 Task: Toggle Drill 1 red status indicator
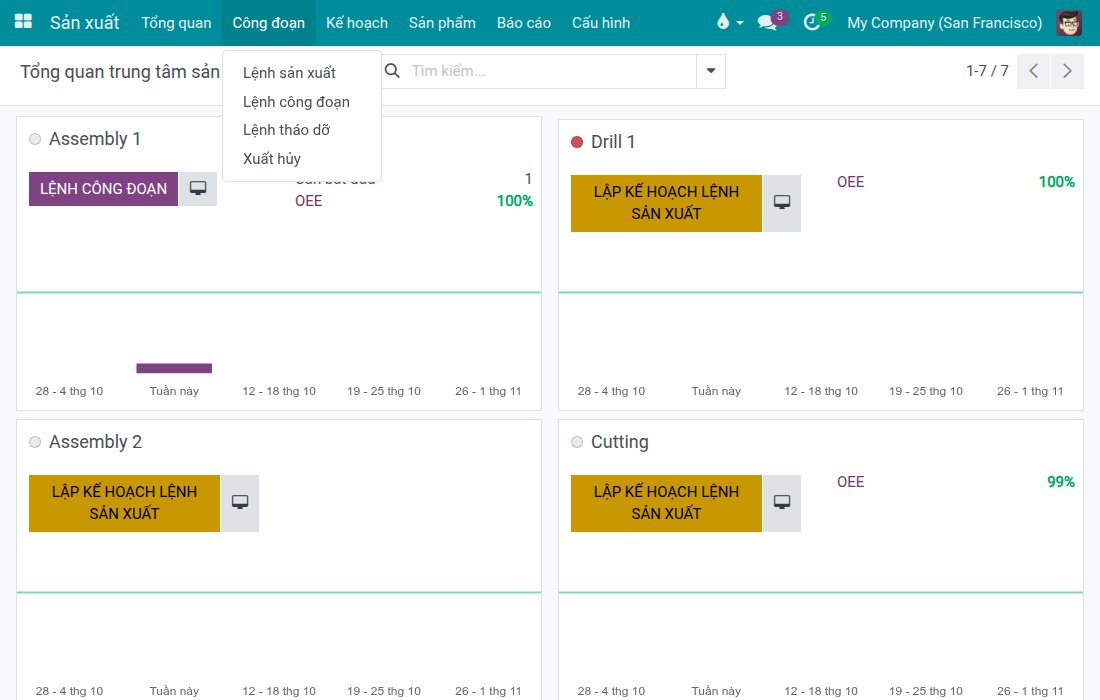point(577,142)
